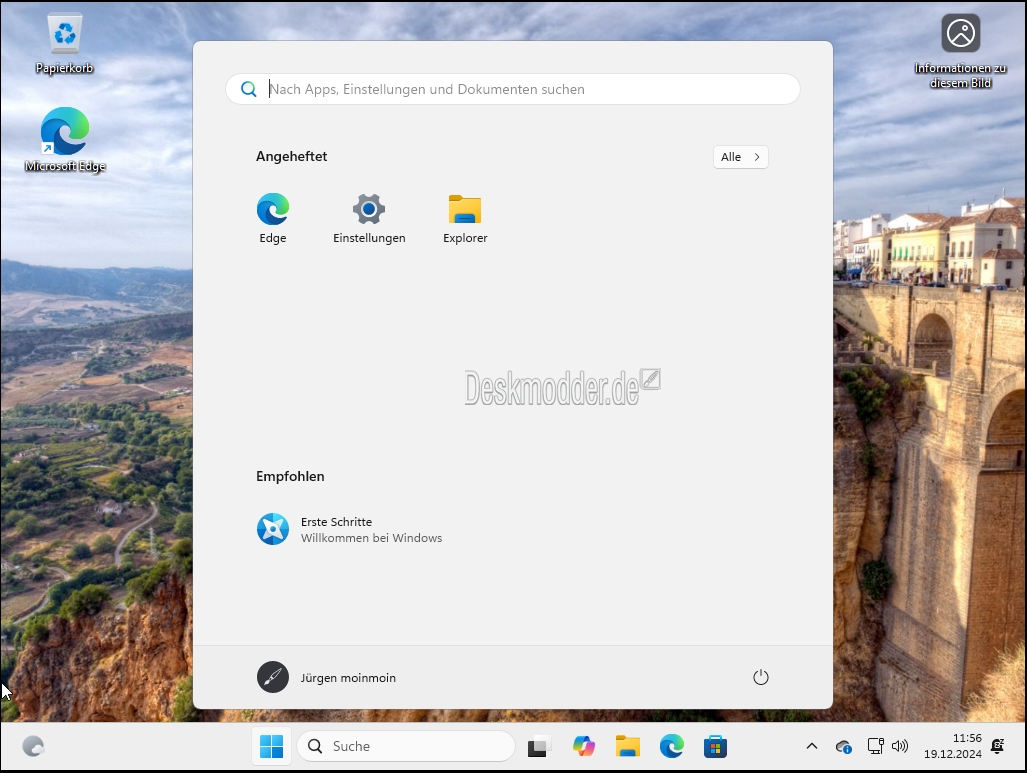The width and height of the screenshot is (1027, 773).
Task: Click the Windows Start button
Action: [271, 746]
